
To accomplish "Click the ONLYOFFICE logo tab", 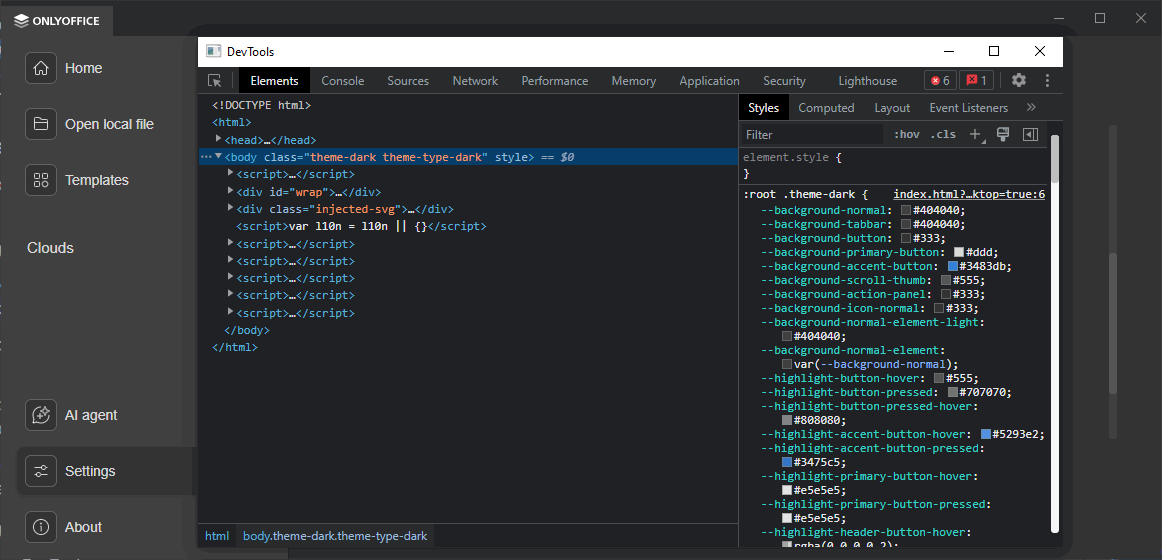I will tap(56, 21).
